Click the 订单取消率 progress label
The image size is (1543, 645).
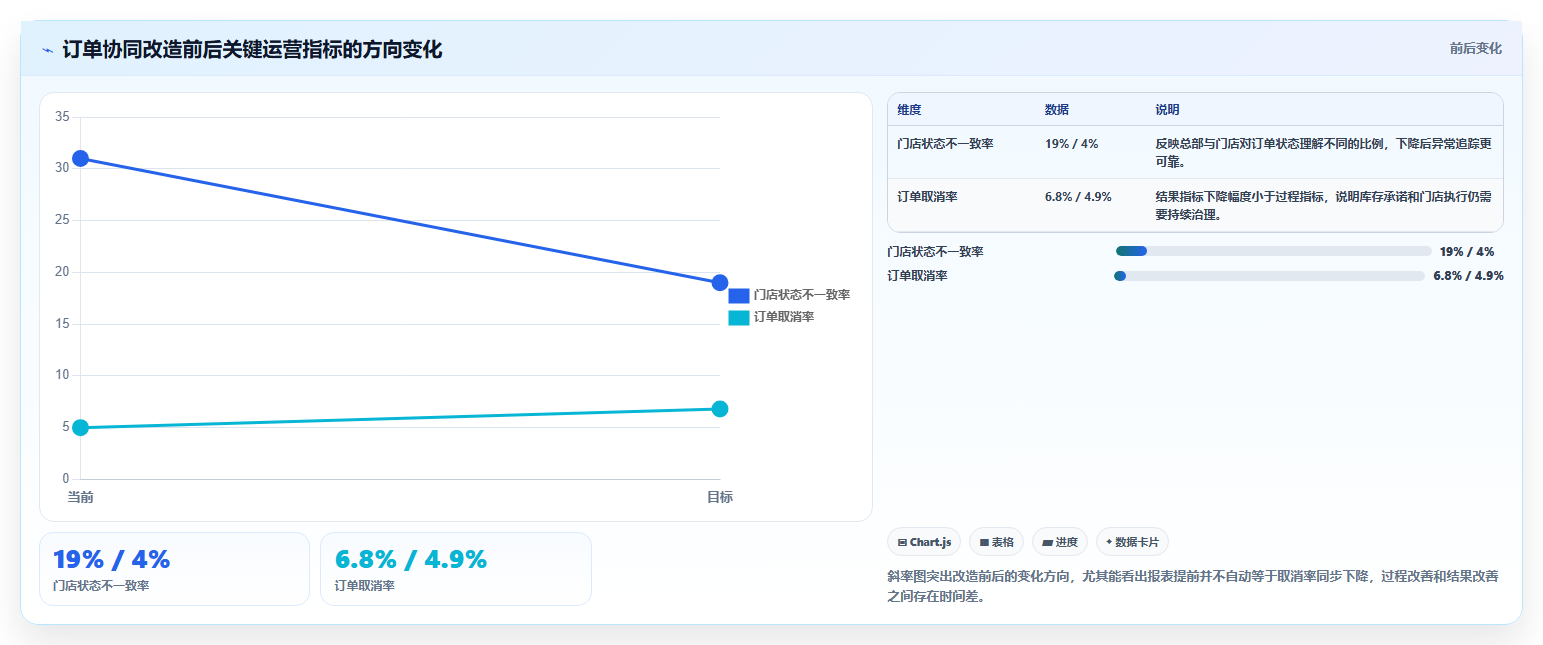tap(917, 276)
